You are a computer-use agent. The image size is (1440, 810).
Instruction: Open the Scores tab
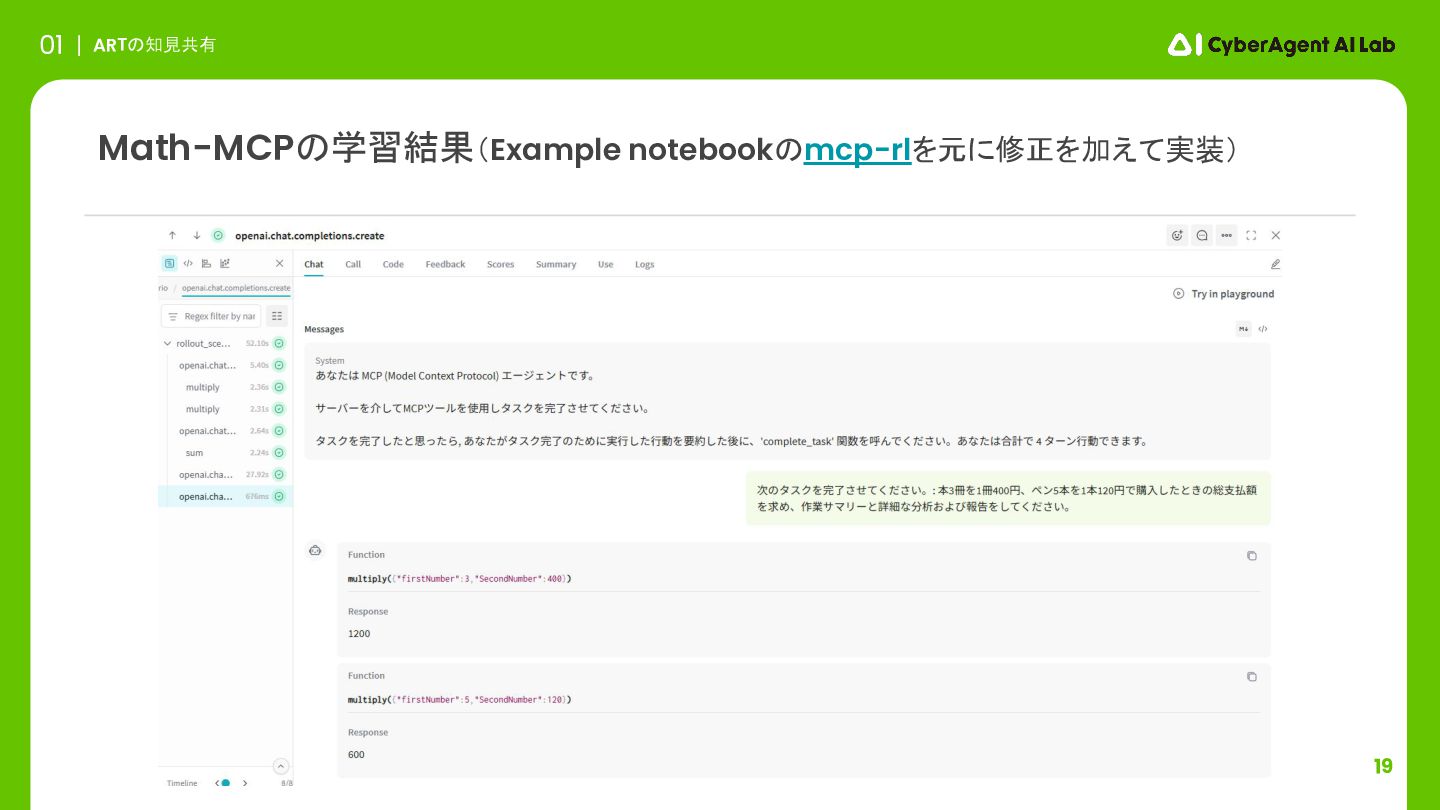(x=500, y=264)
